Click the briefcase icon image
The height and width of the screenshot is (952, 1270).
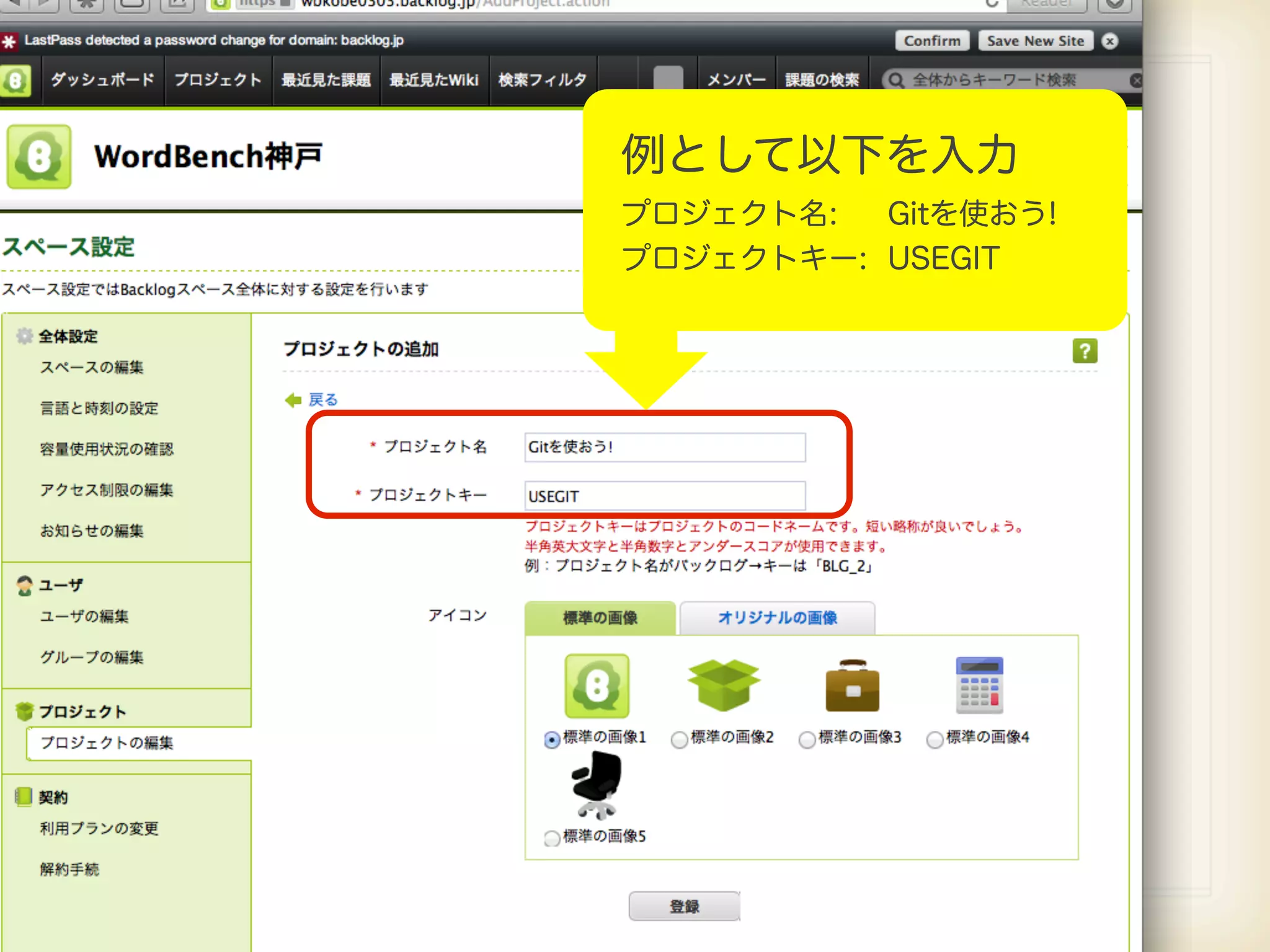[852, 686]
